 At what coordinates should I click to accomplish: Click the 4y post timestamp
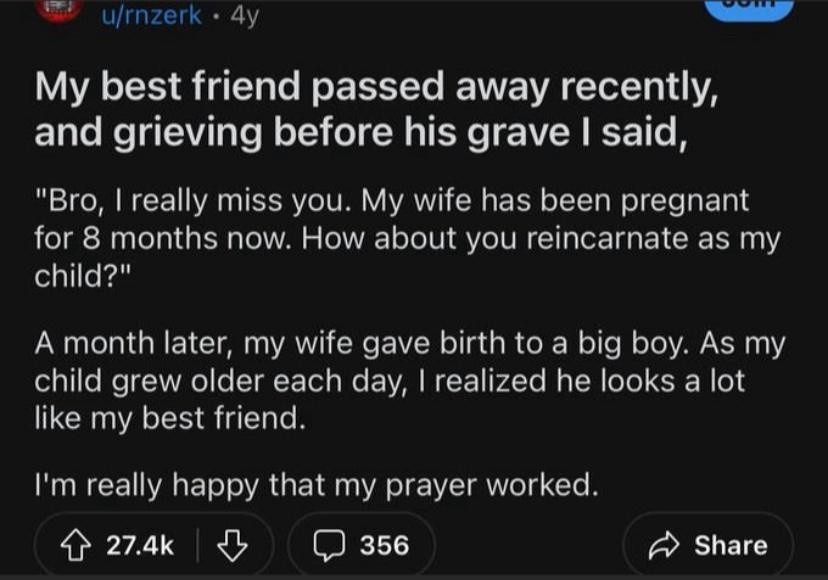click(x=244, y=15)
